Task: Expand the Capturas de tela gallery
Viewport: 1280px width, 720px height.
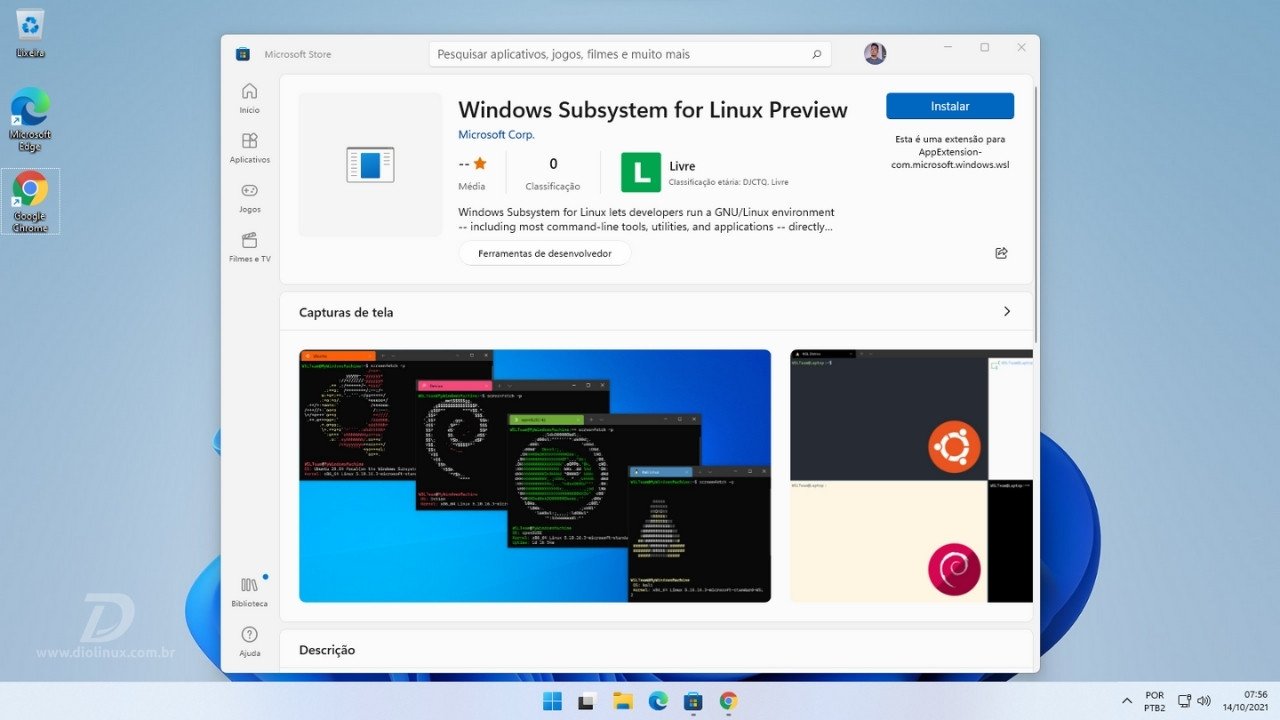Action: 1007,311
